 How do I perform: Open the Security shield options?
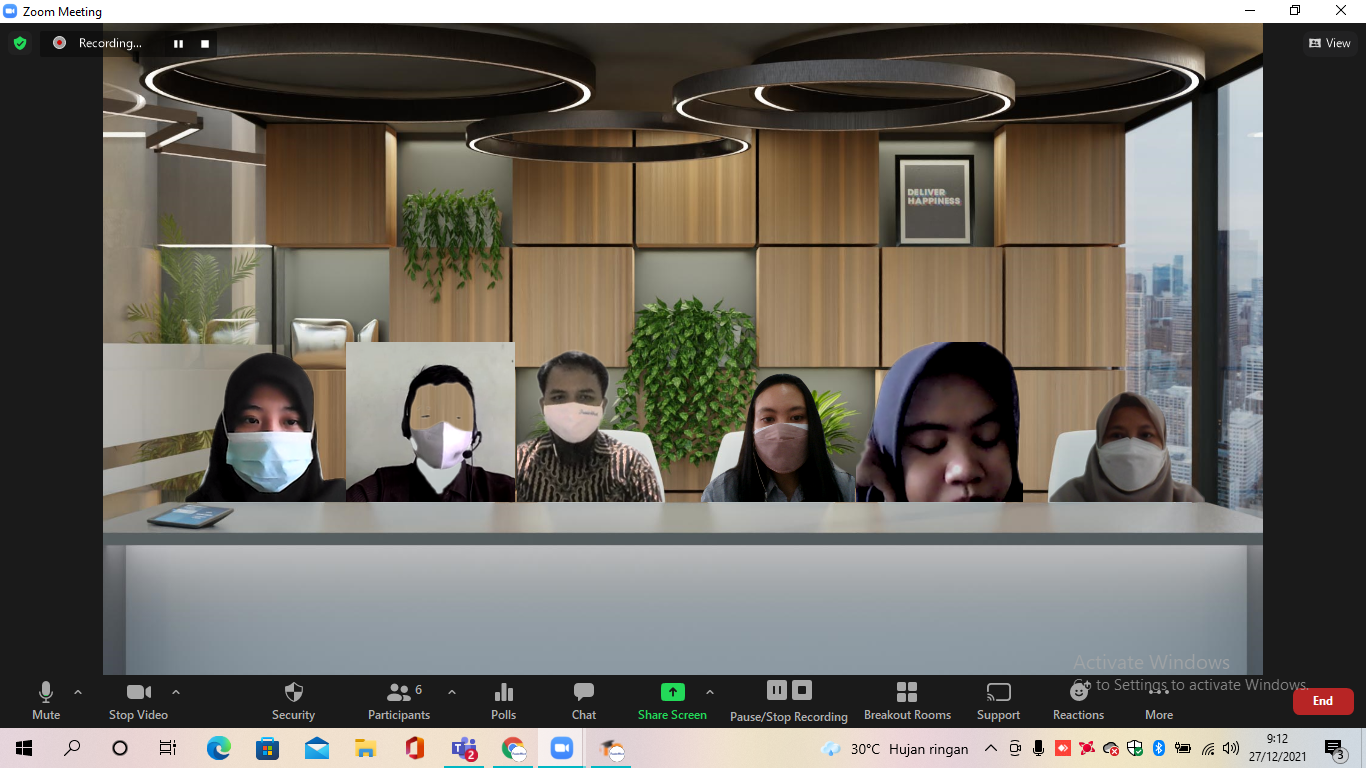point(293,700)
